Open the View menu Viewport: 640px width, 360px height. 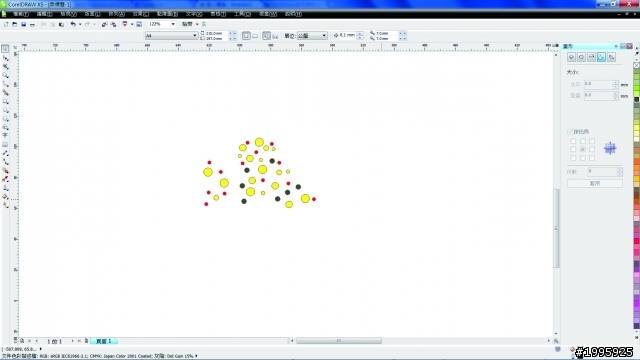[68, 14]
